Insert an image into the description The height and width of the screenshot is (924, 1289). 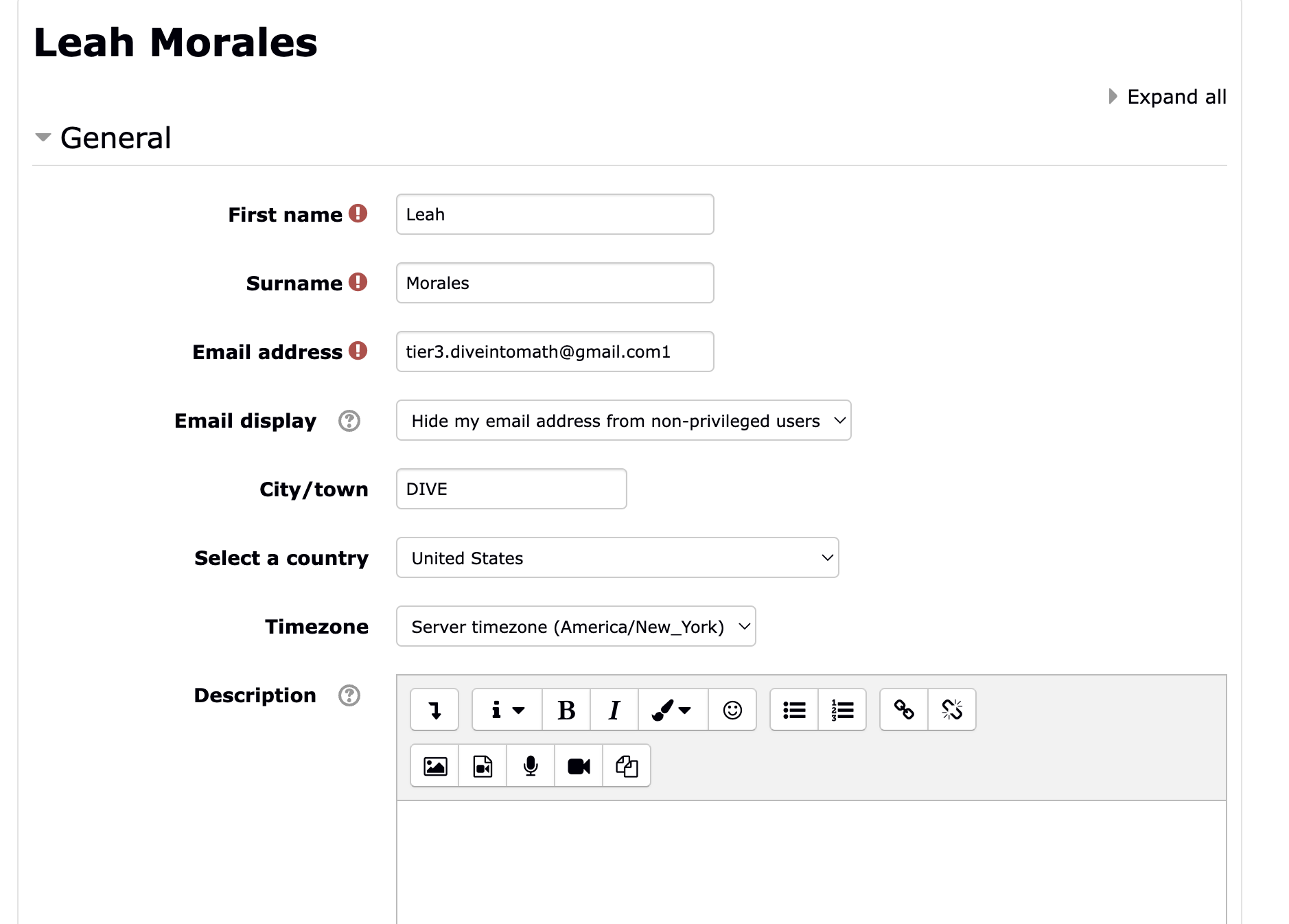click(x=435, y=766)
